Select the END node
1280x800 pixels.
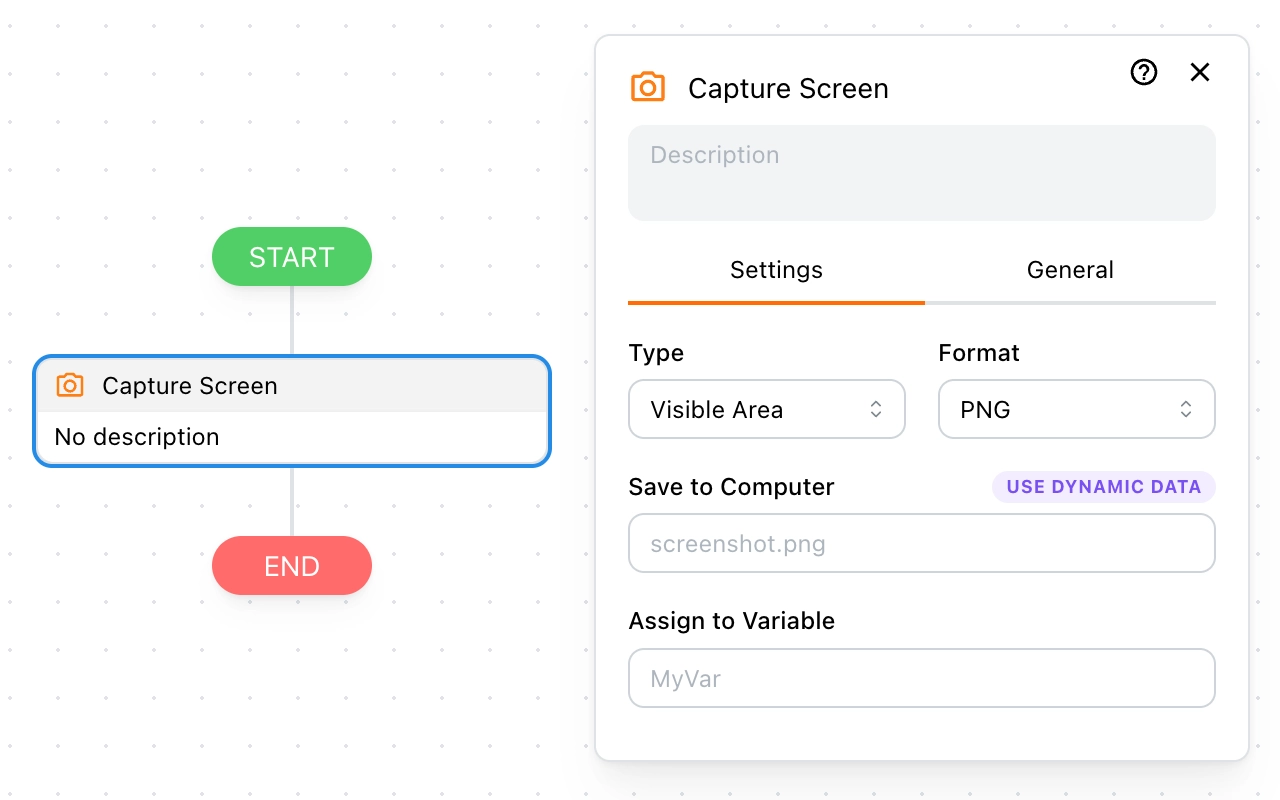292,566
